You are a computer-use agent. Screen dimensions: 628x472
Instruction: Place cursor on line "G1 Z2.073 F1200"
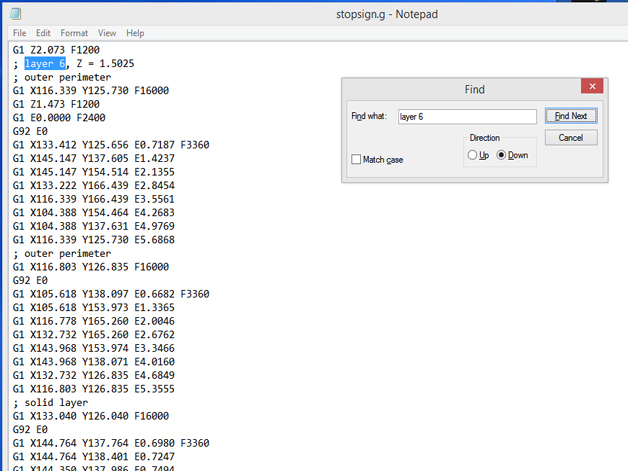point(55,50)
